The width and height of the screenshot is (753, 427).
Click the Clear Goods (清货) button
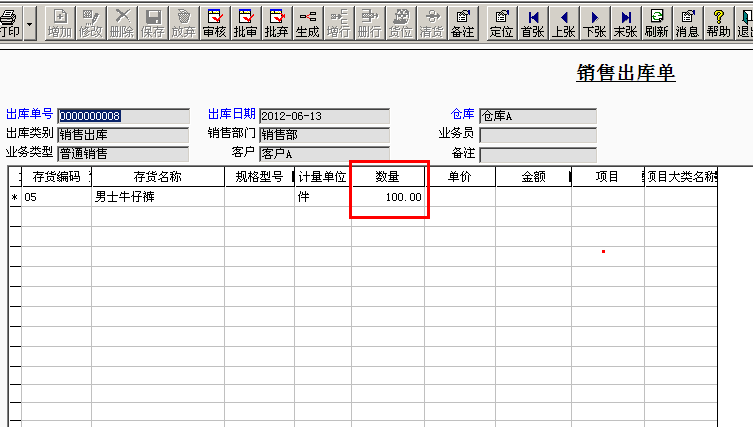point(431,23)
